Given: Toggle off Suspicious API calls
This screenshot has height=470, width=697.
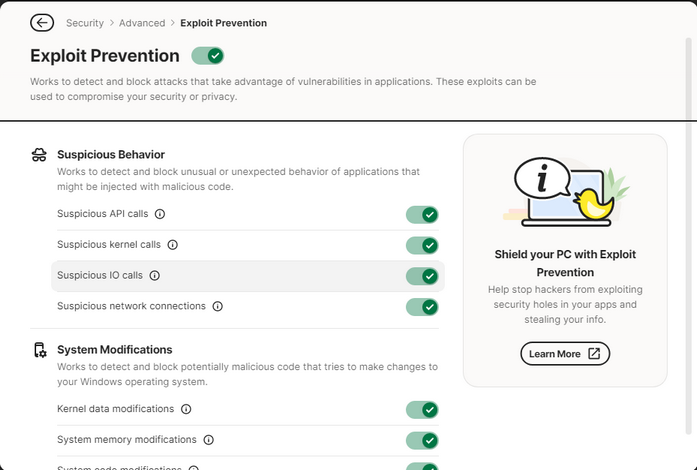Looking at the screenshot, I should point(422,215).
